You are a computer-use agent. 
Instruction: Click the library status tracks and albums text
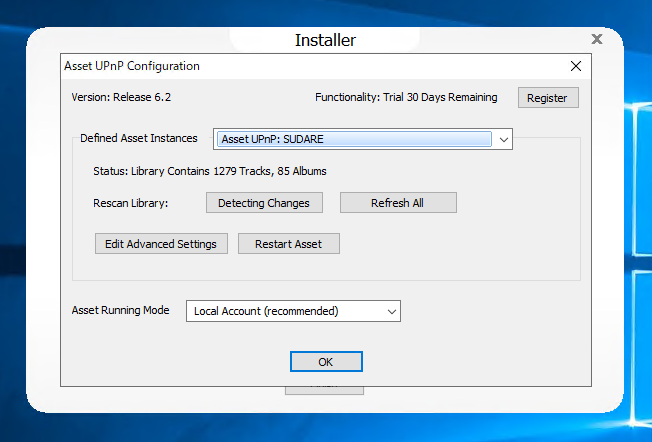(x=210, y=171)
